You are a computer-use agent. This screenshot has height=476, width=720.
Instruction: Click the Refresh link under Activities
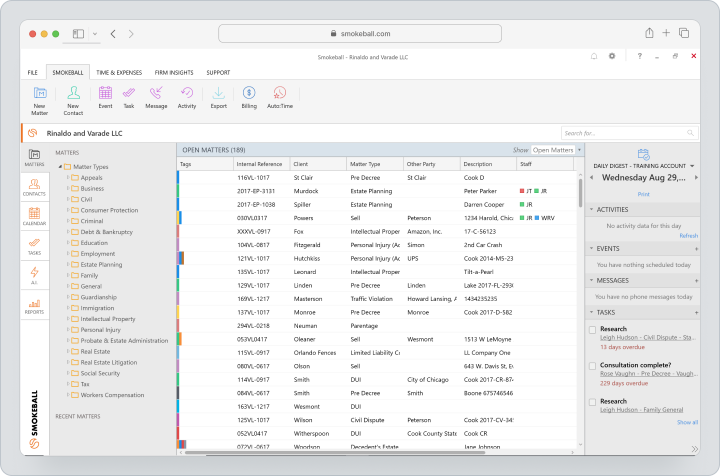tap(688, 235)
